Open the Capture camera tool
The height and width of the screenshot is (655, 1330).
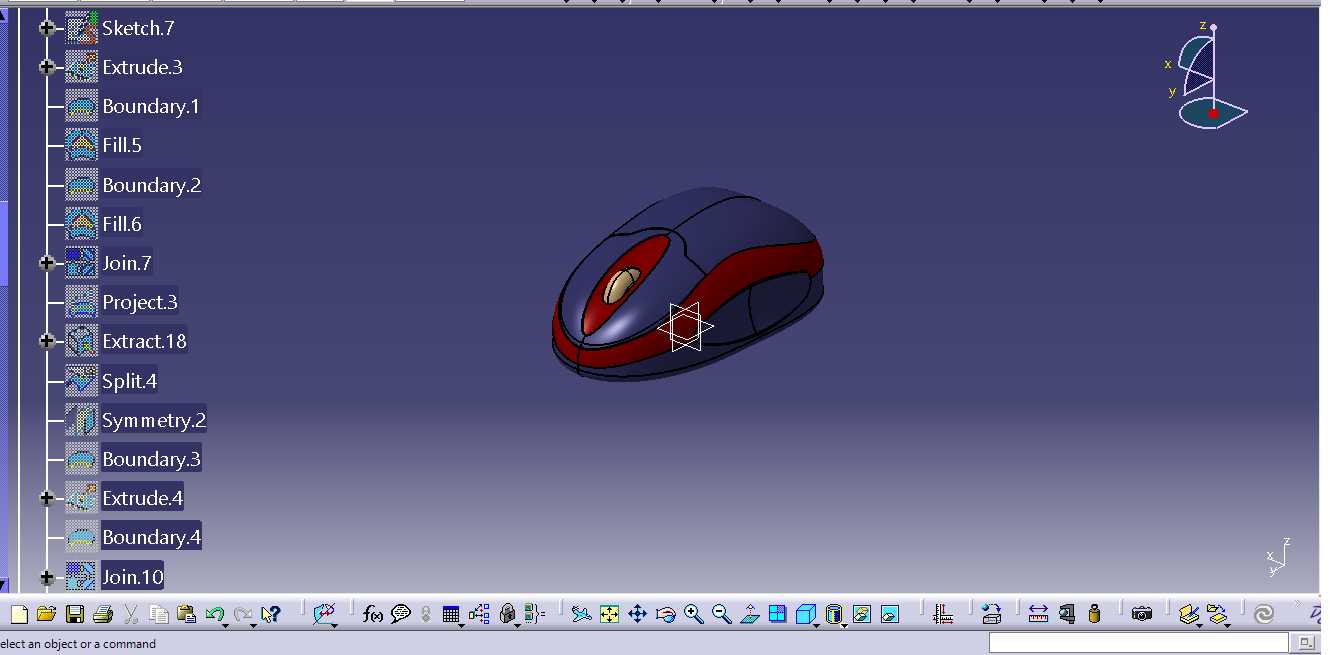click(x=1142, y=614)
